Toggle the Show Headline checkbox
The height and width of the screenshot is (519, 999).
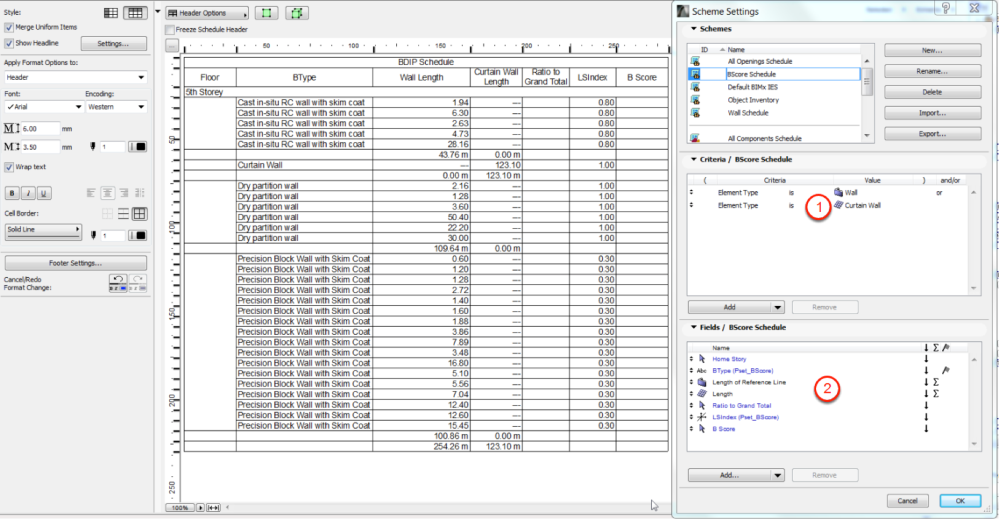point(9,43)
